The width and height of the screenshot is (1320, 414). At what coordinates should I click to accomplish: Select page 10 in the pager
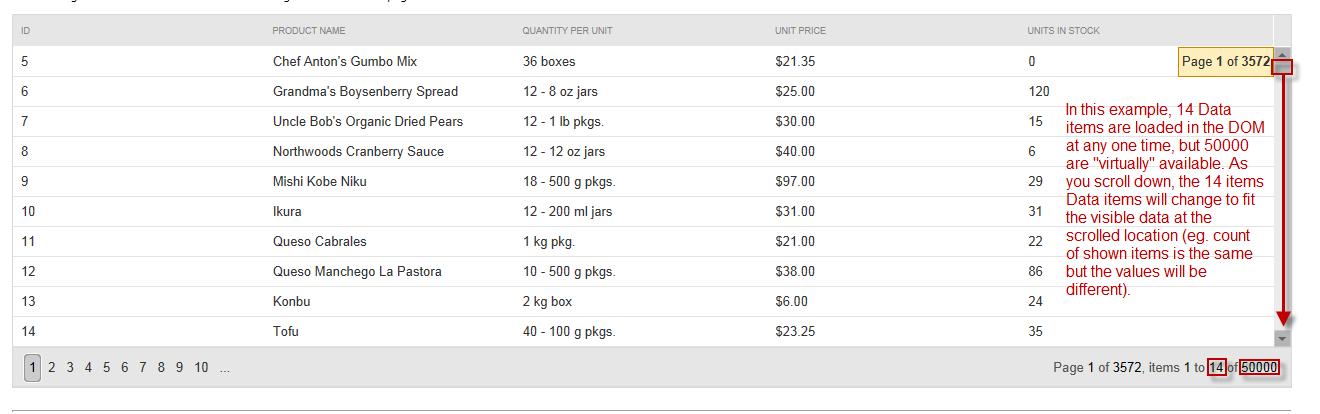(x=201, y=368)
